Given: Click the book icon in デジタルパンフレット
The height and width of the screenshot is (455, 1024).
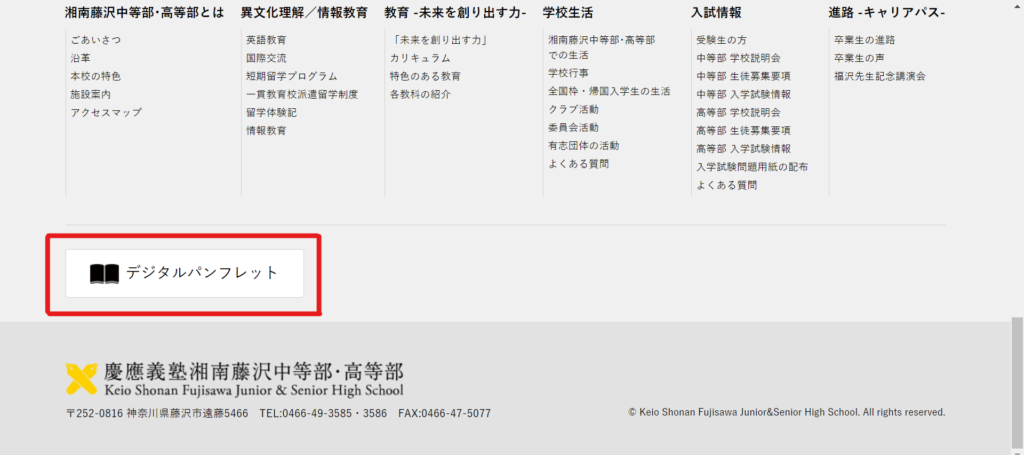Looking at the screenshot, I should click(104, 274).
